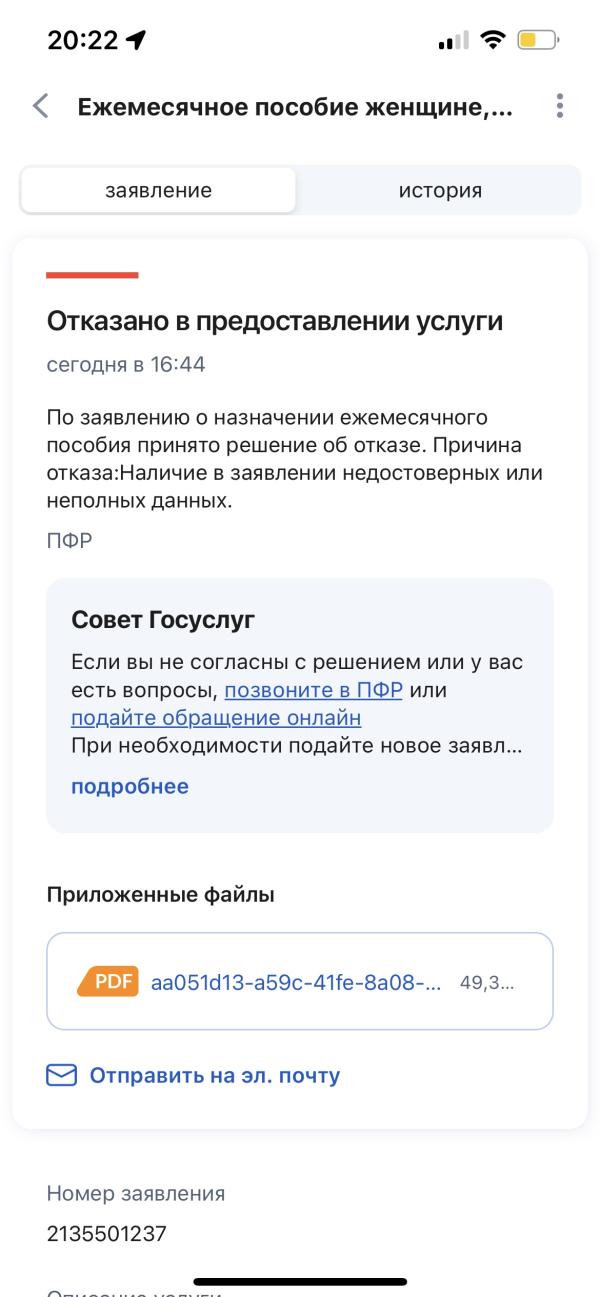This screenshot has height=1297, width=600.
Task: Tap the location arrow next to the time
Action: click(134, 41)
